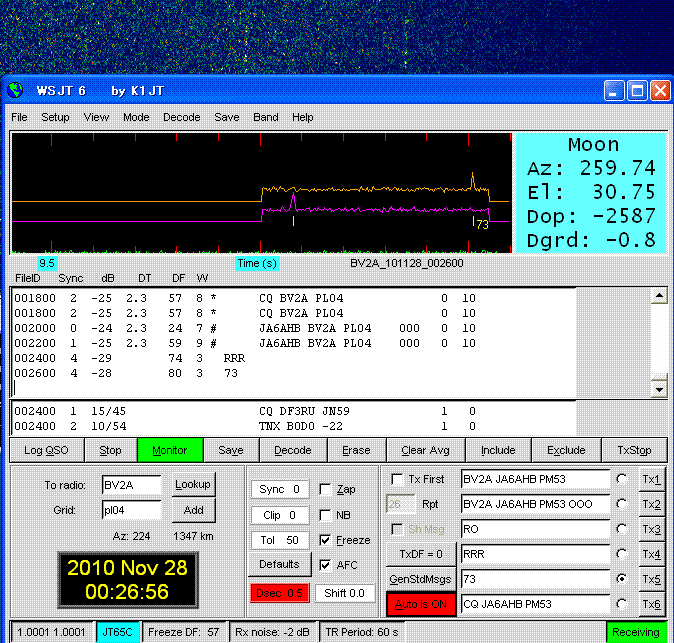Disable the AFC checkbox
The height and width of the screenshot is (643, 674).
pyautogui.click(x=326, y=565)
